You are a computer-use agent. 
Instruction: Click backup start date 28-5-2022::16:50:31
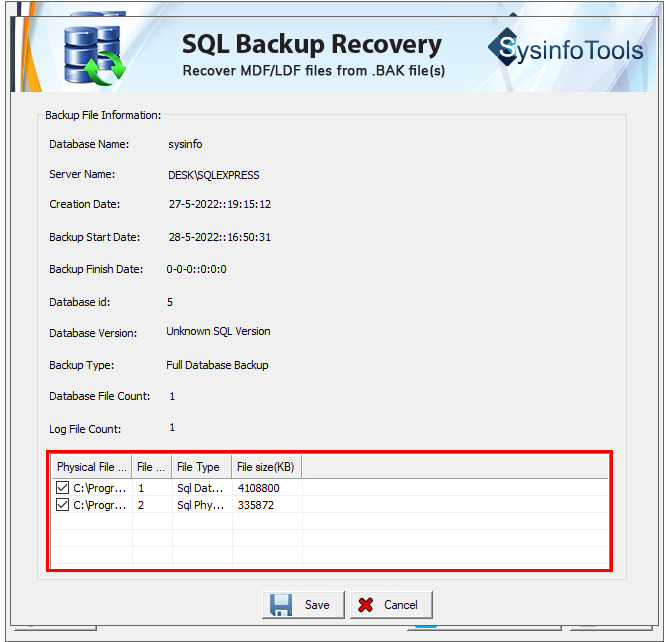[x=220, y=237]
